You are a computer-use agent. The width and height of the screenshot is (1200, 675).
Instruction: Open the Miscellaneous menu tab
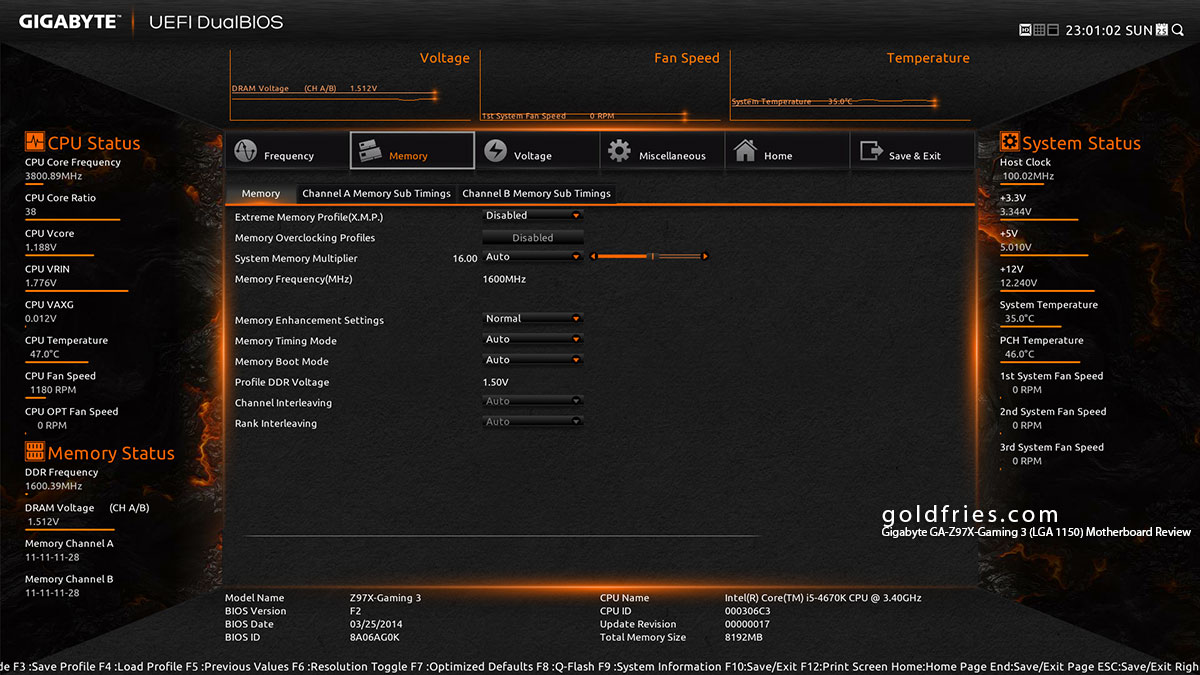(662, 151)
